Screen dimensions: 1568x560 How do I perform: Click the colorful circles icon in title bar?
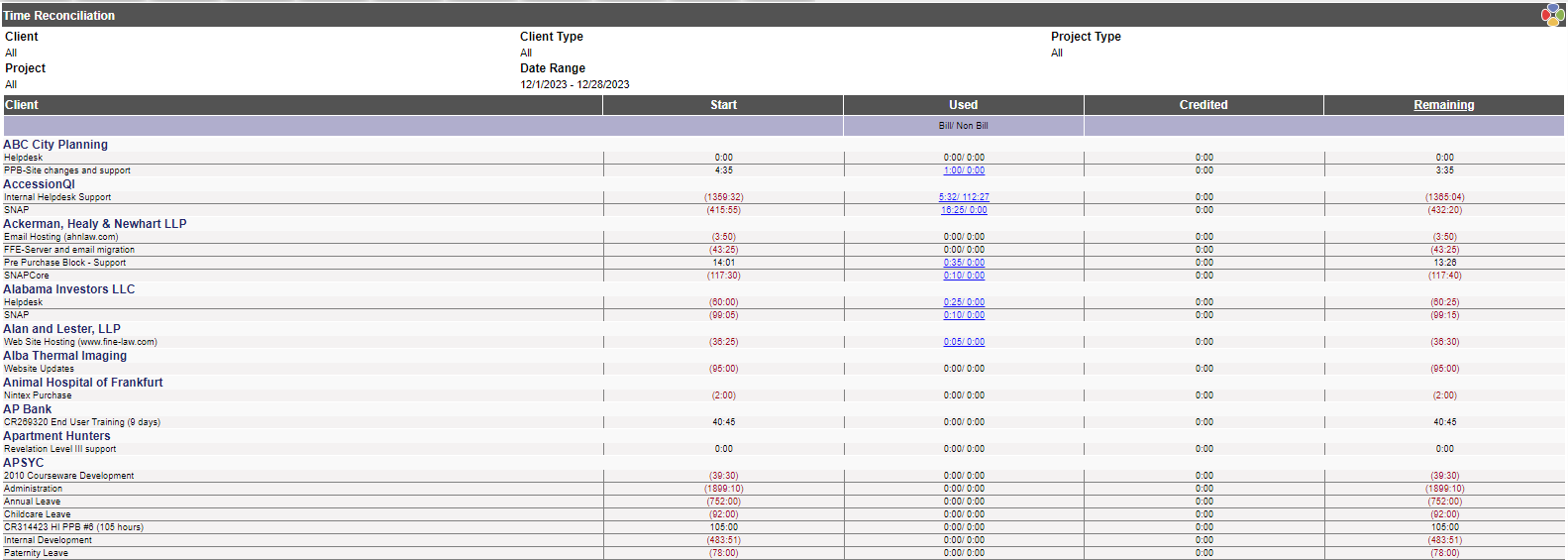tap(1552, 15)
